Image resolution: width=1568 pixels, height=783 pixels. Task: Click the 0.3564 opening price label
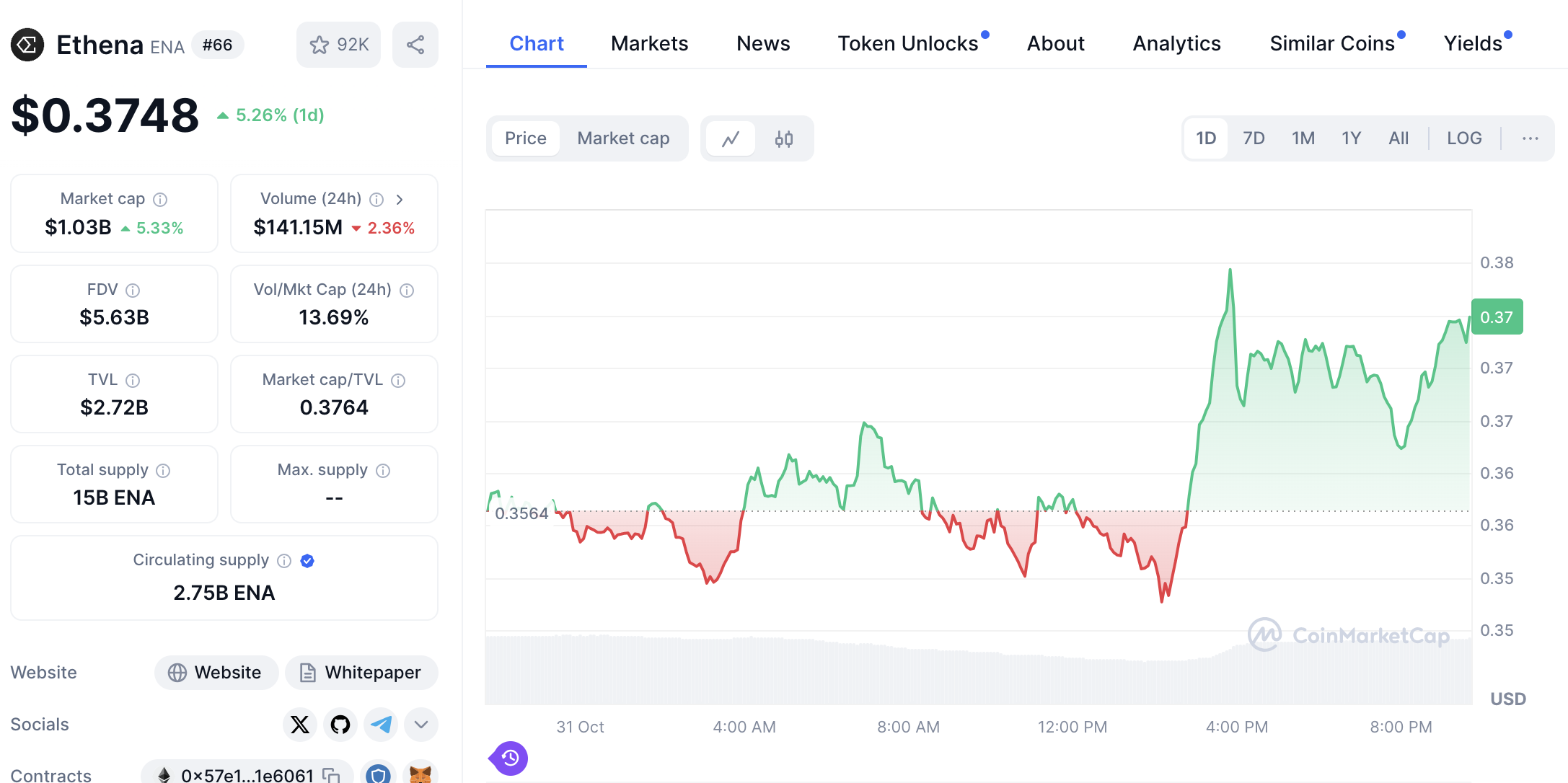521,513
